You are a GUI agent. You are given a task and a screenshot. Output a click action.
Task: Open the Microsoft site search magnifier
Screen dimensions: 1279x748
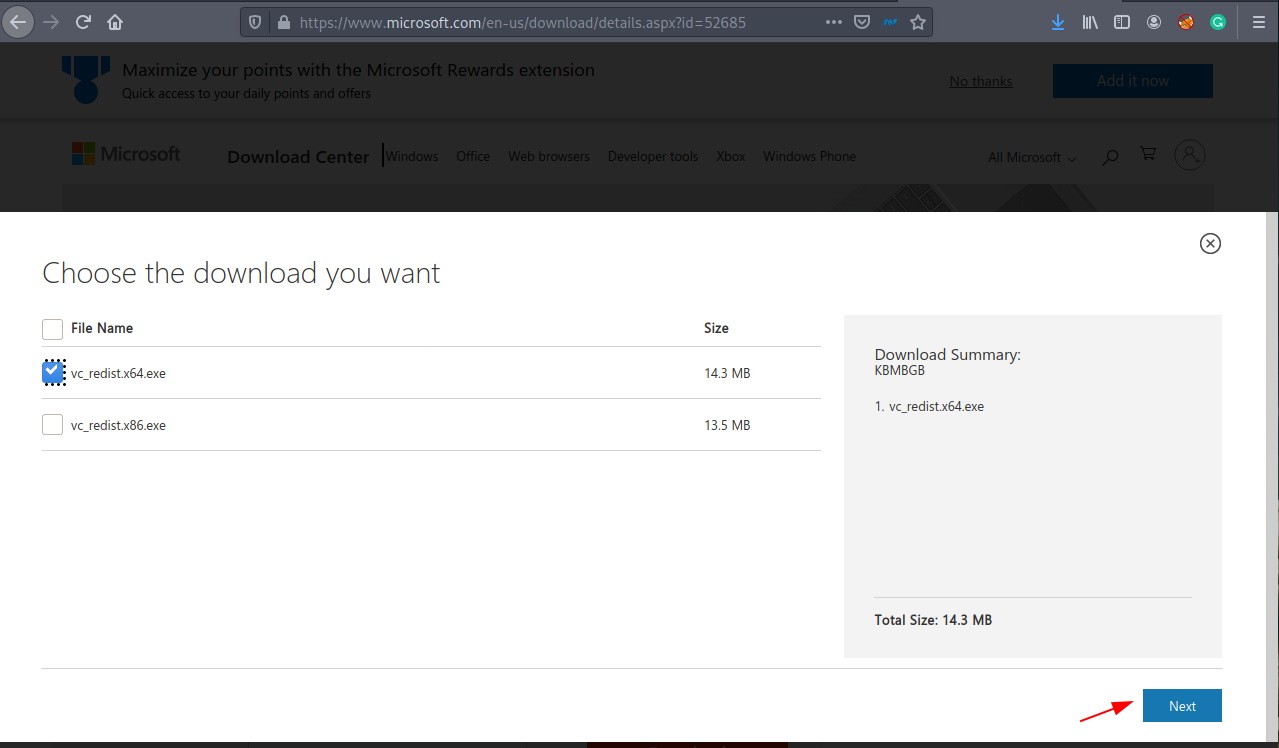[x=1110, y=157]
